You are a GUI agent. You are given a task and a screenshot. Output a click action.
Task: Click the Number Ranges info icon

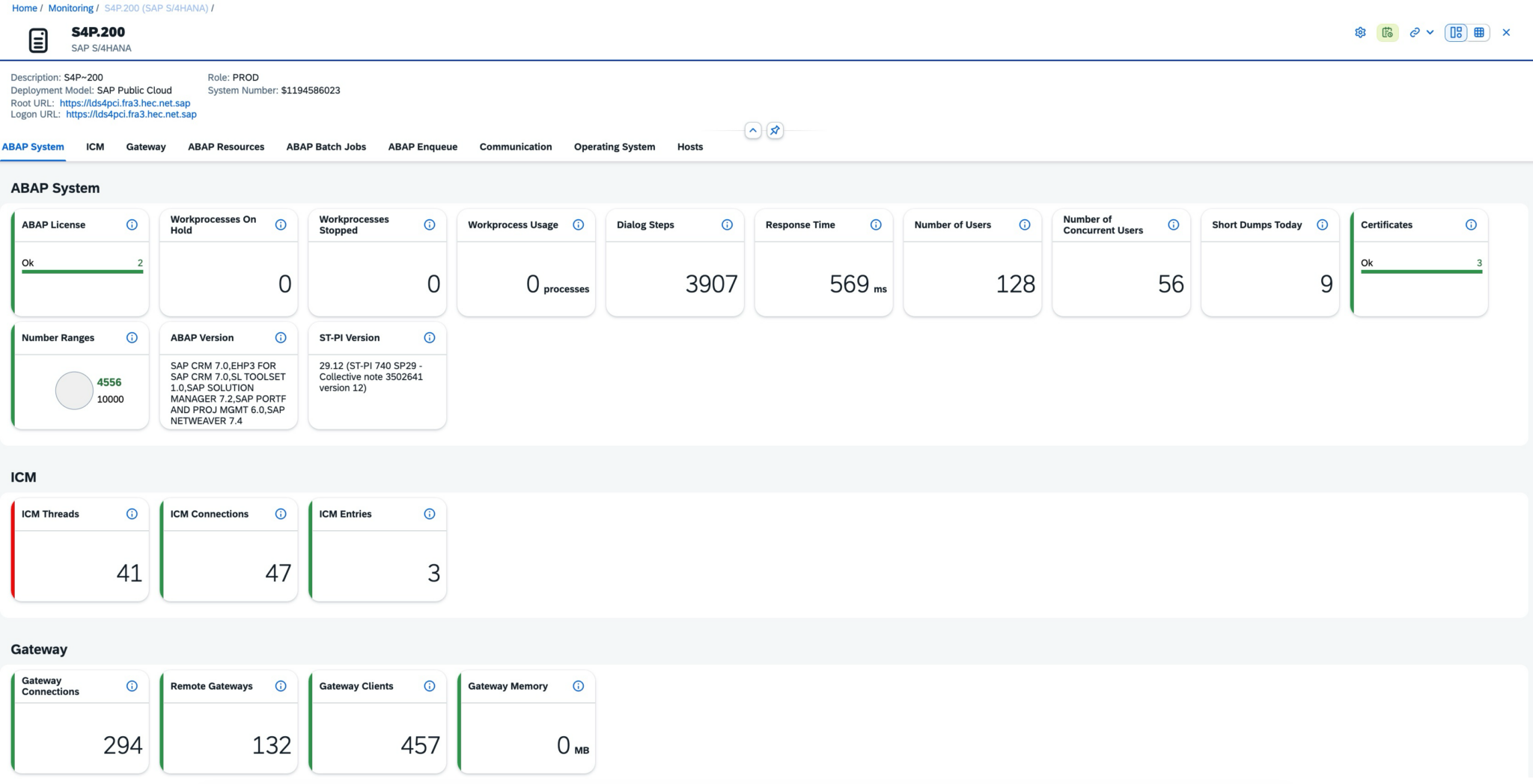tap(132, 337)
